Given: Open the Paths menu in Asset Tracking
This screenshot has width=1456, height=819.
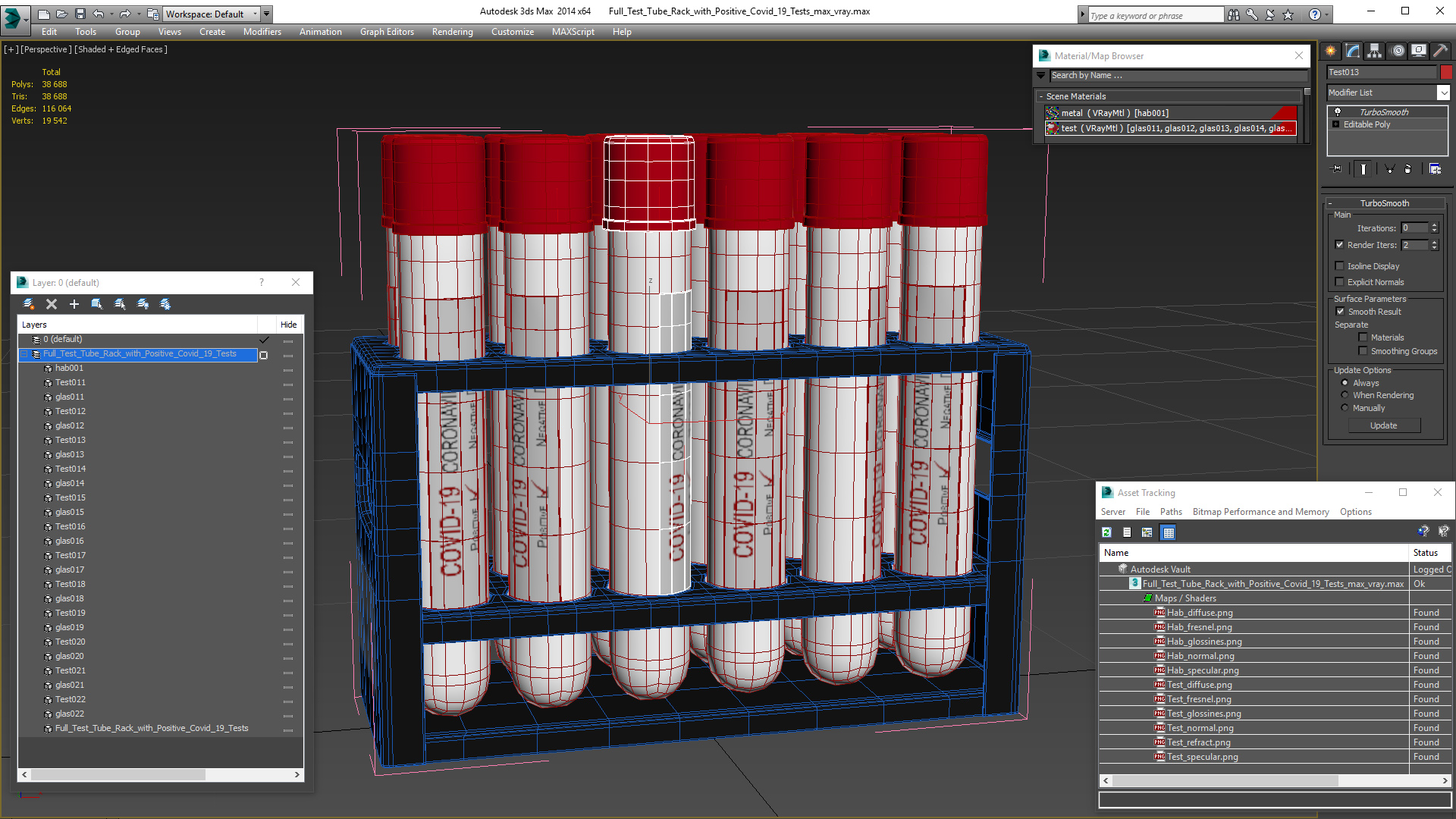Looking at the screenshot, I should click(x=1171, y=512).
